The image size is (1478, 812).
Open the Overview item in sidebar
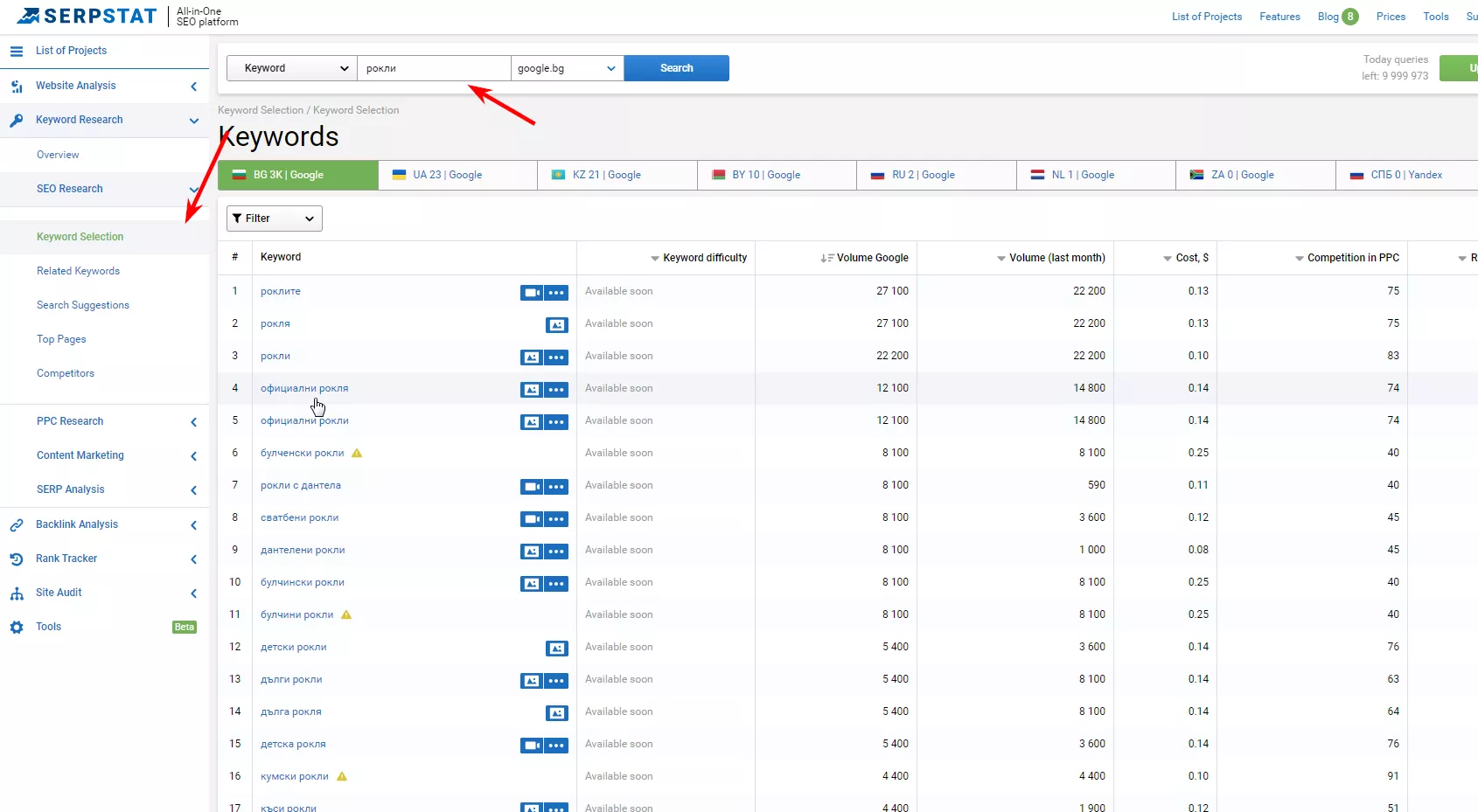coord(58,155)
